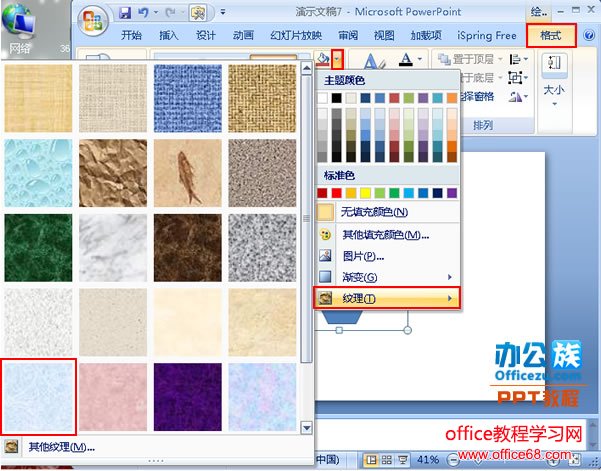Screen dimensions: 601x471
Task: Choose the sand texture thumbnail
Action: pyautogui.click(x=263, y=173)
